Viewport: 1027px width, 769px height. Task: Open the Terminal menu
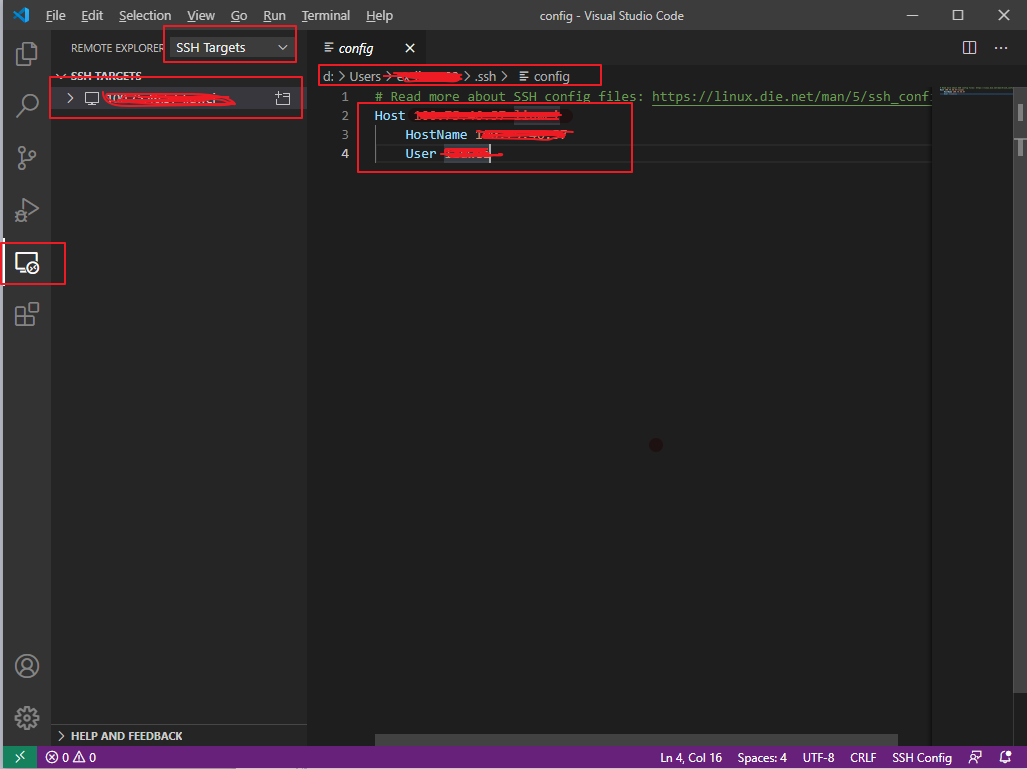click(326, 15)
